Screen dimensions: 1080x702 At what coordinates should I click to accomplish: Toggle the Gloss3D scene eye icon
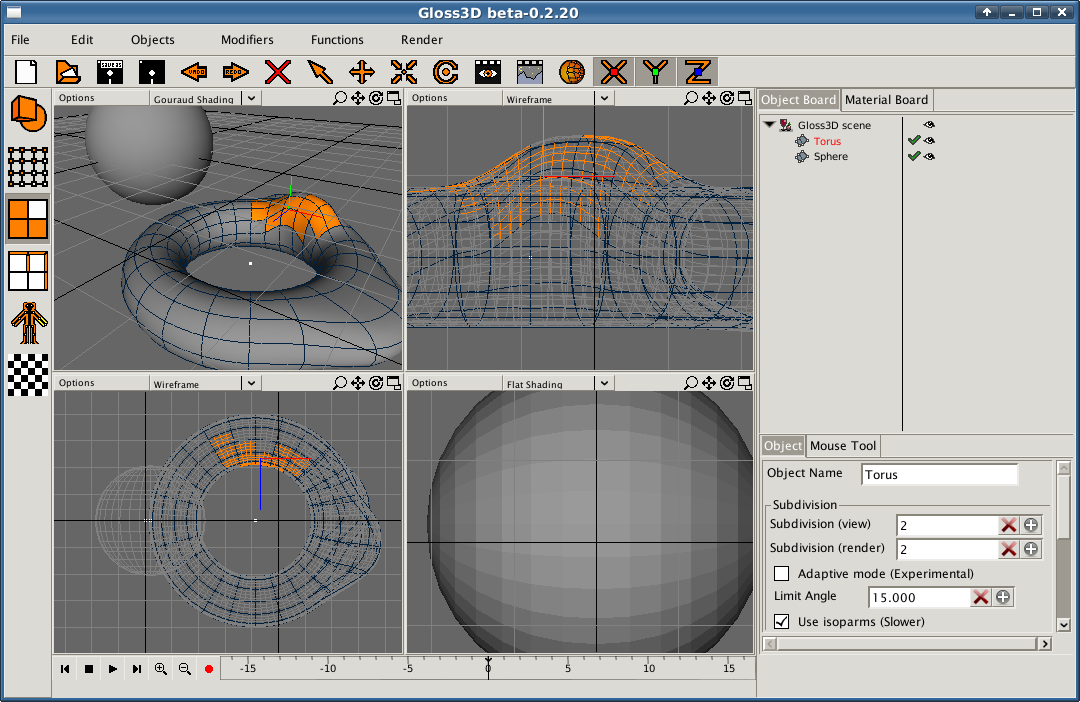929,125
